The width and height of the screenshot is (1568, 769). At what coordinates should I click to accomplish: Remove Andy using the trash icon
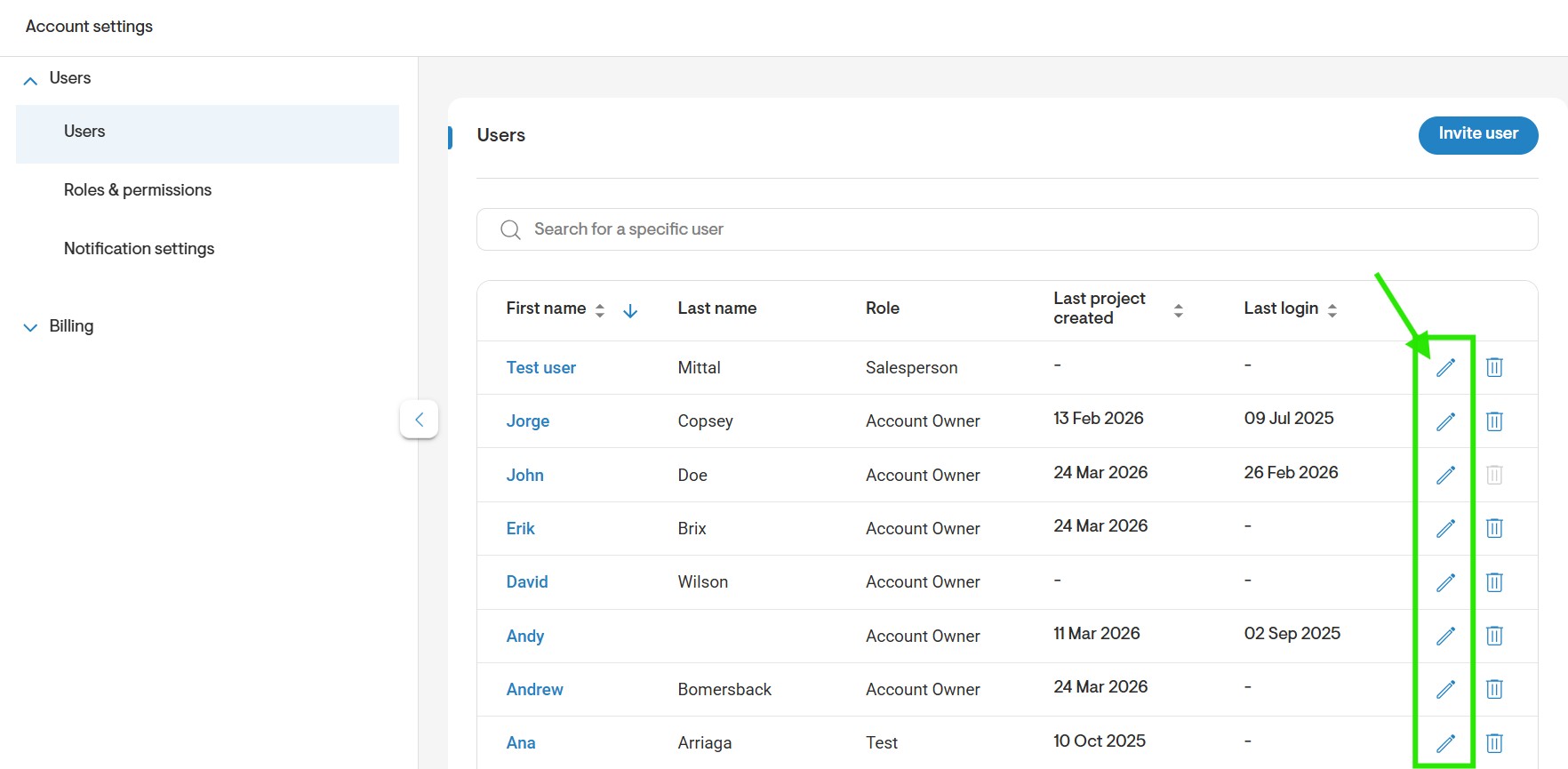pyautogui.click(x=1494, y=636)
